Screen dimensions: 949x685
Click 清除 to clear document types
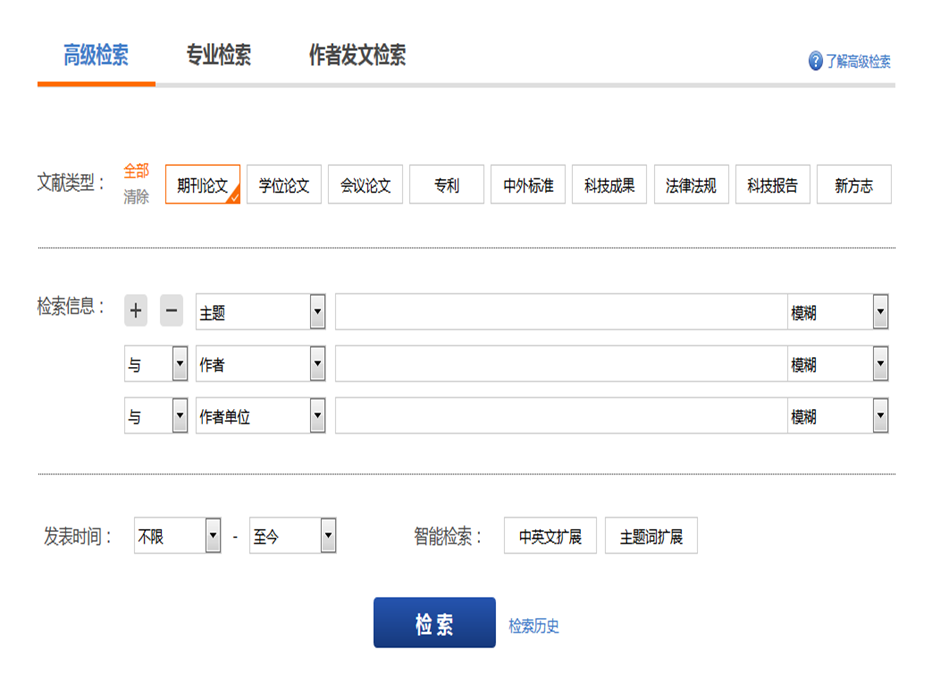136,197
